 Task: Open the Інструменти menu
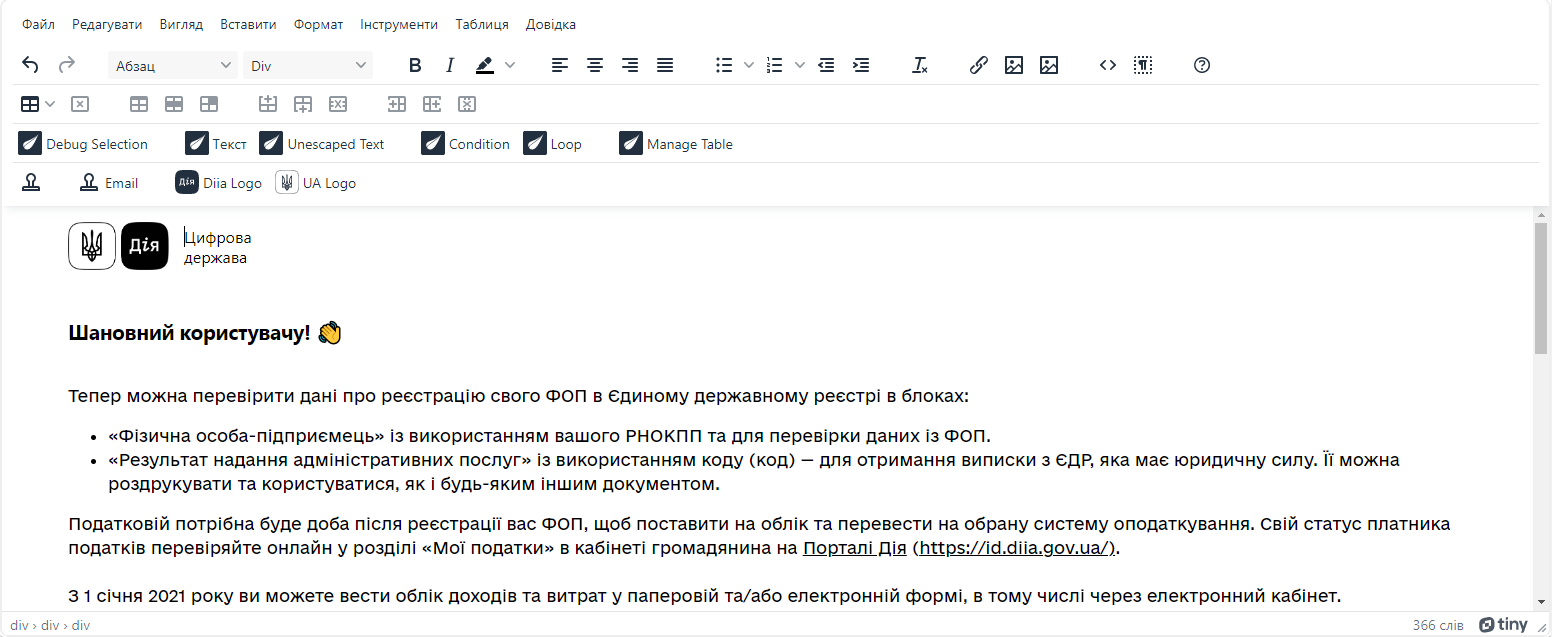click(399, 24)
